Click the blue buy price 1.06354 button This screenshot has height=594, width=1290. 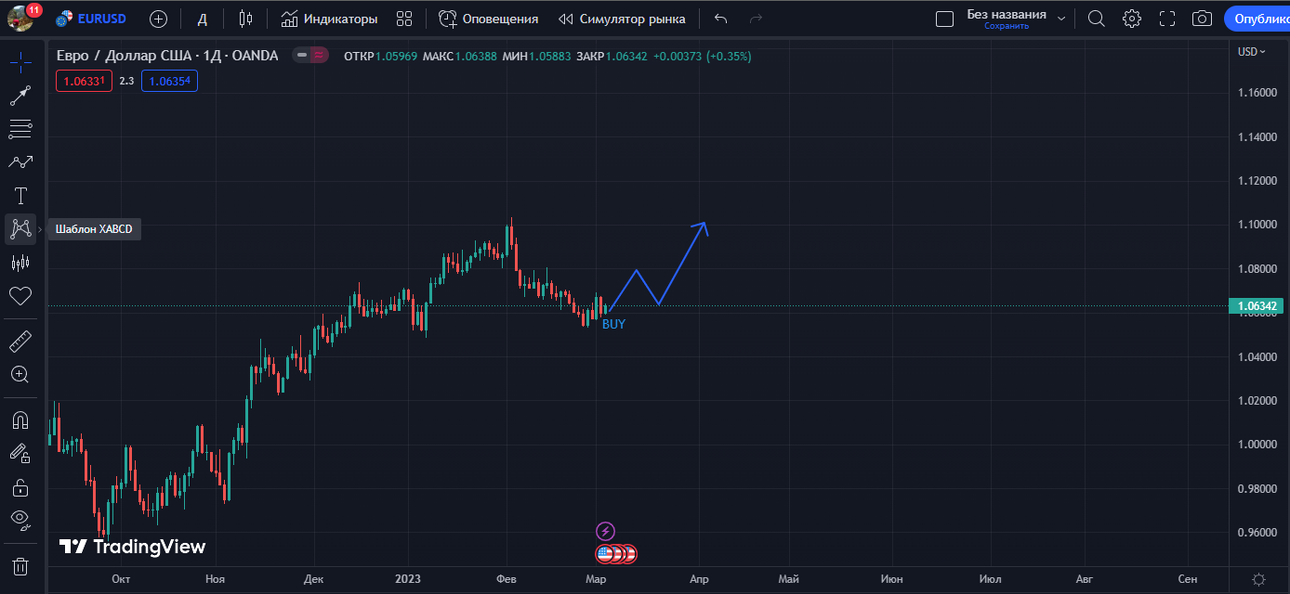(x=169, y=81)
